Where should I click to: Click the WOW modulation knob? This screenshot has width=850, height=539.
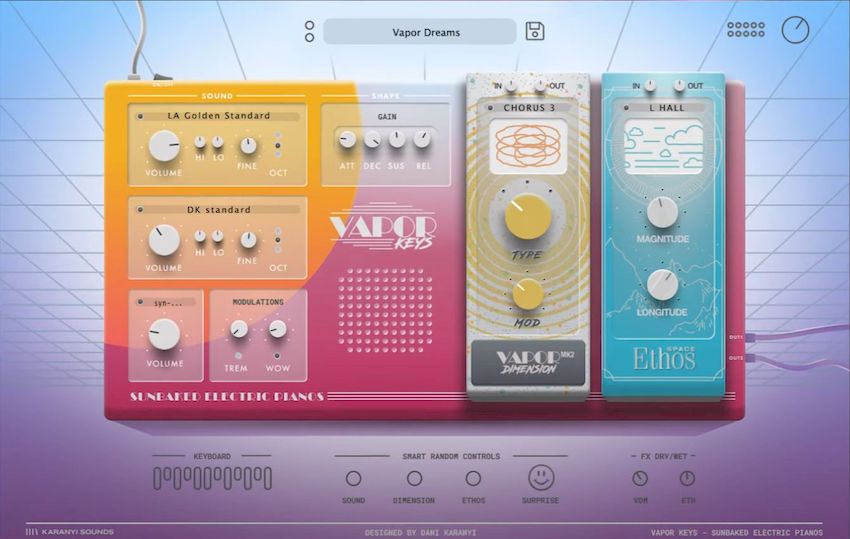[278, 329]
